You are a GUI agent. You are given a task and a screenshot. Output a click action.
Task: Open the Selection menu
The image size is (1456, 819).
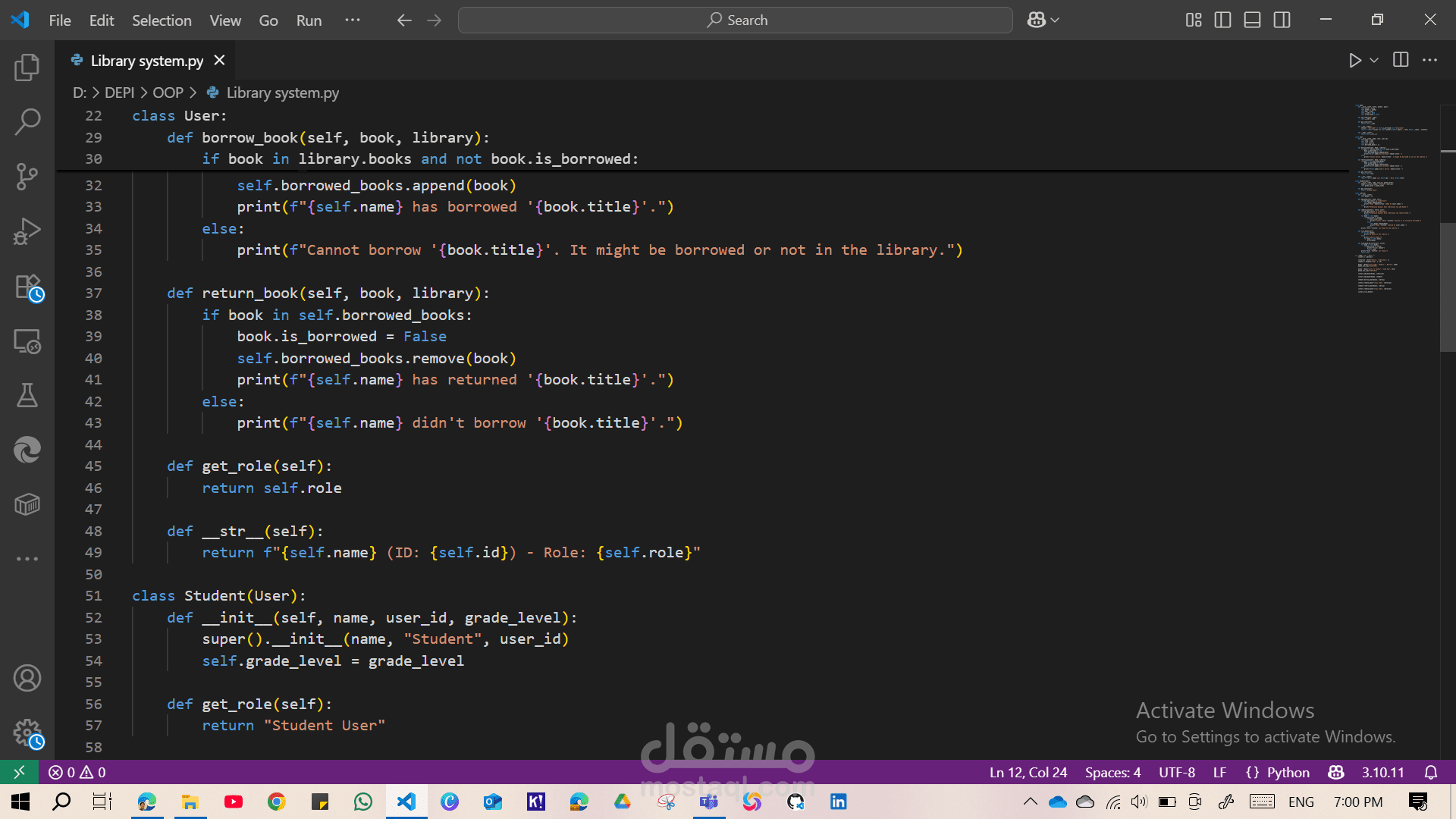(162, 20)
